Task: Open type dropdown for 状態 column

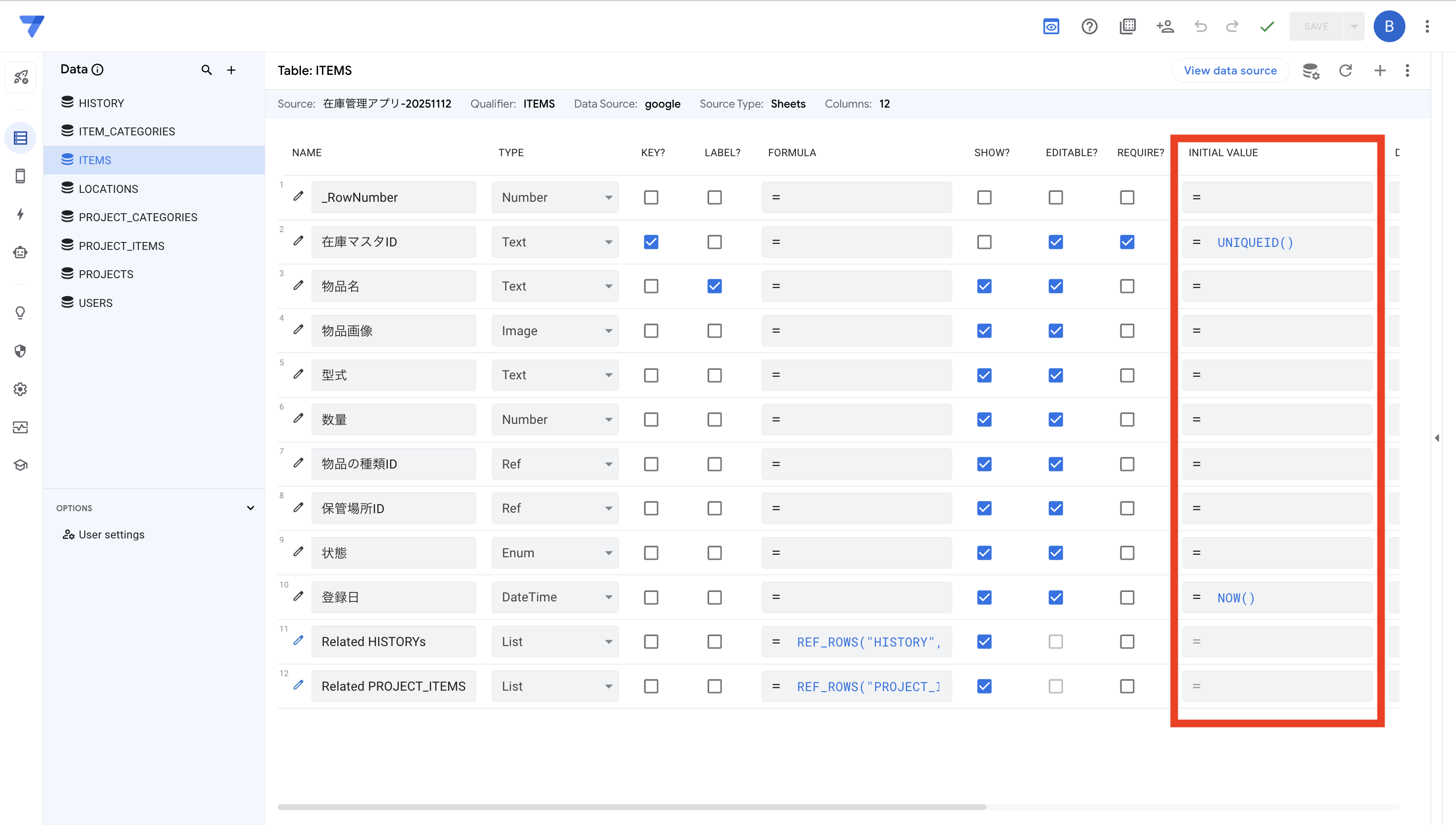Action: pyautogui.click(x=555, y=552)
